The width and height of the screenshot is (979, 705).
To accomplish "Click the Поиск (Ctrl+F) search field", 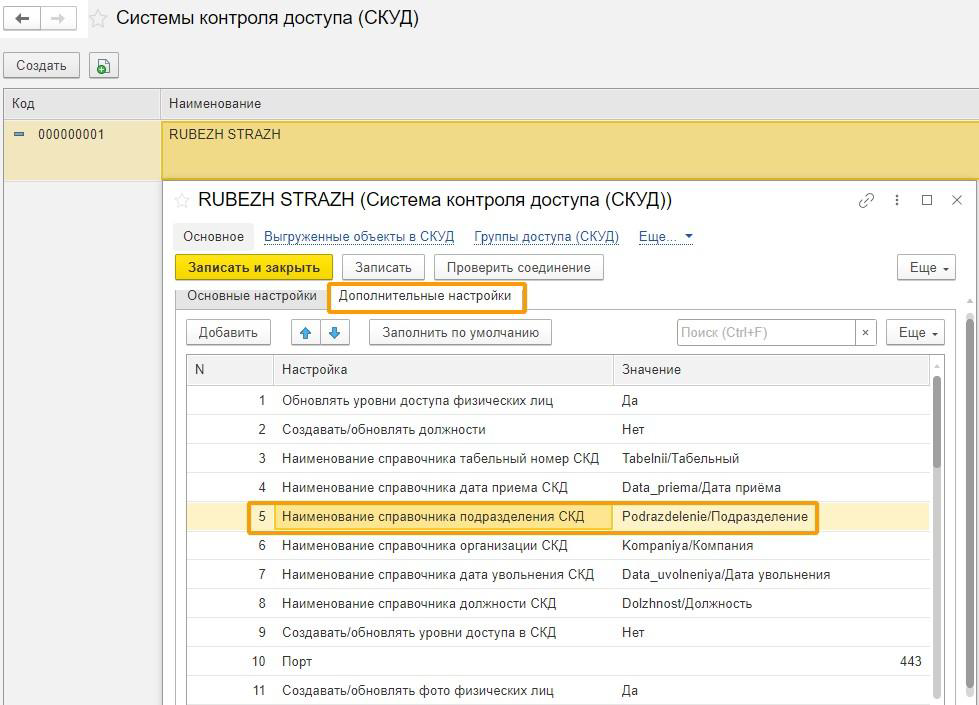I will point(765,333).
